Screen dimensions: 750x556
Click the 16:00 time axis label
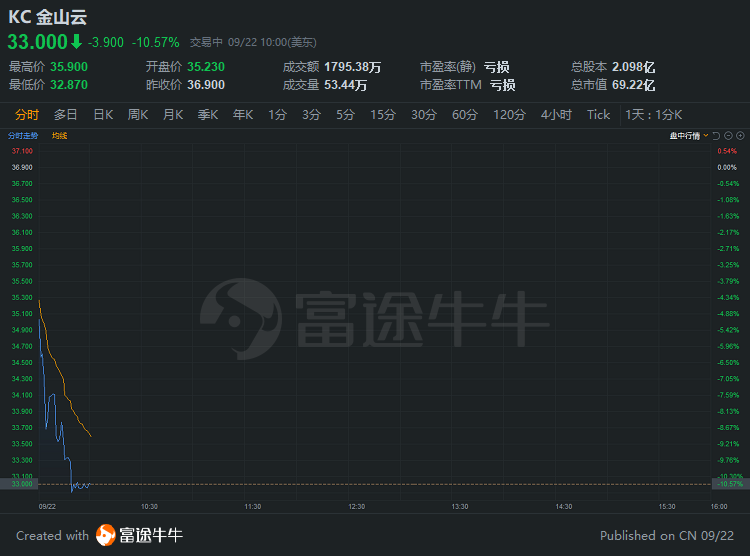click(x=719, y=506)
